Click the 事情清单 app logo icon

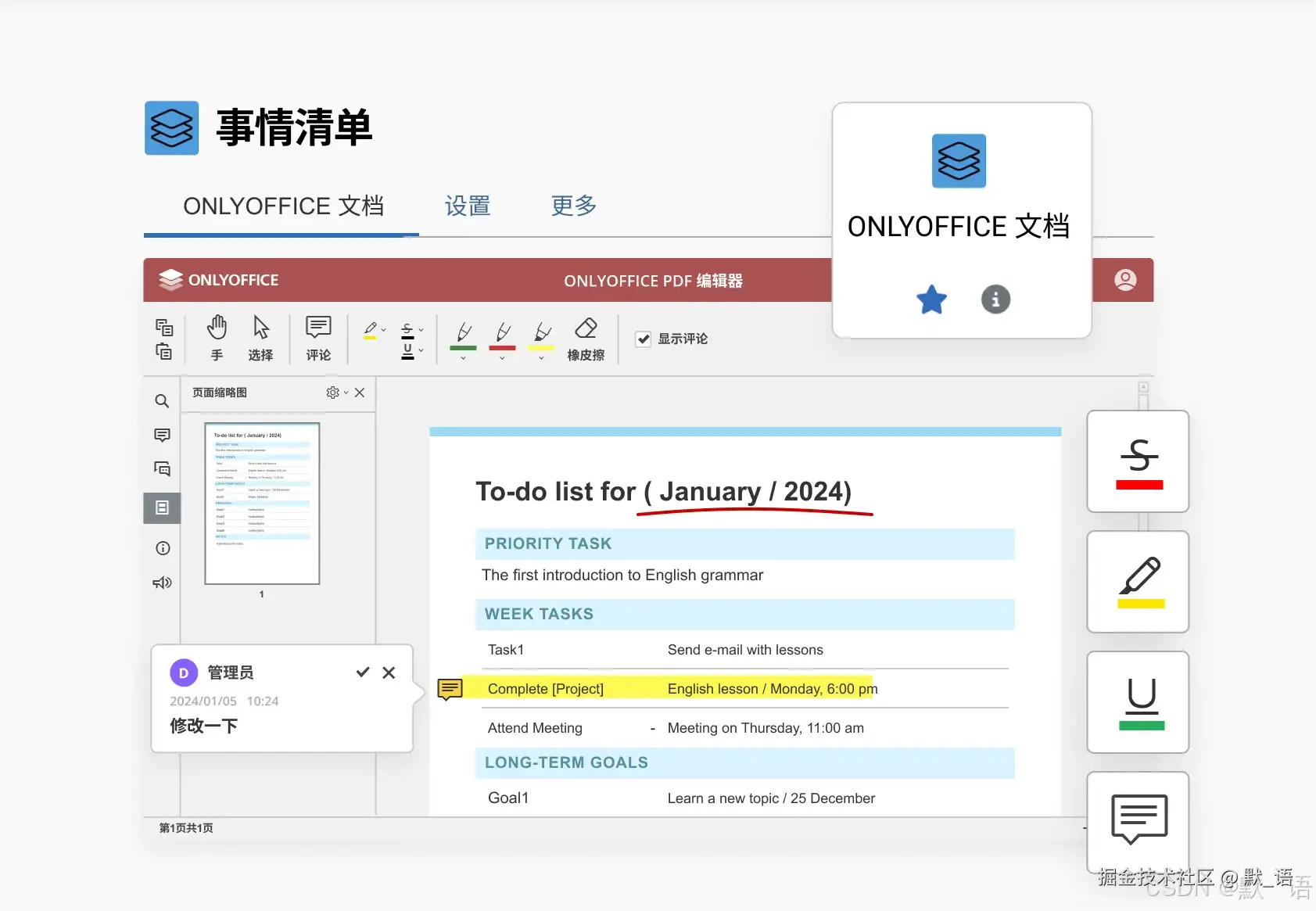pos(172,128)
